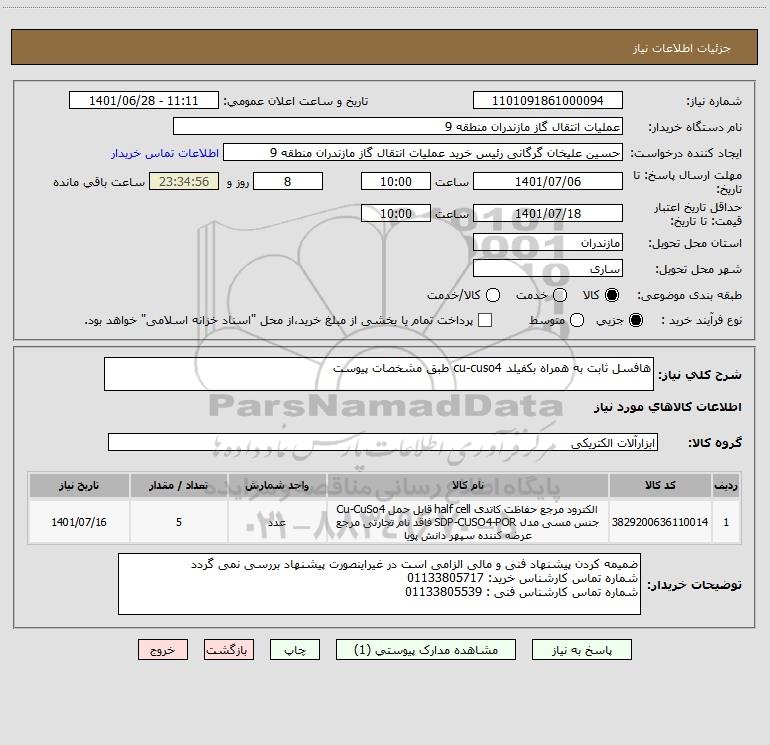
Task: Click the کد کالا column header
Action: pyautogui.click(x=660, y=485)
